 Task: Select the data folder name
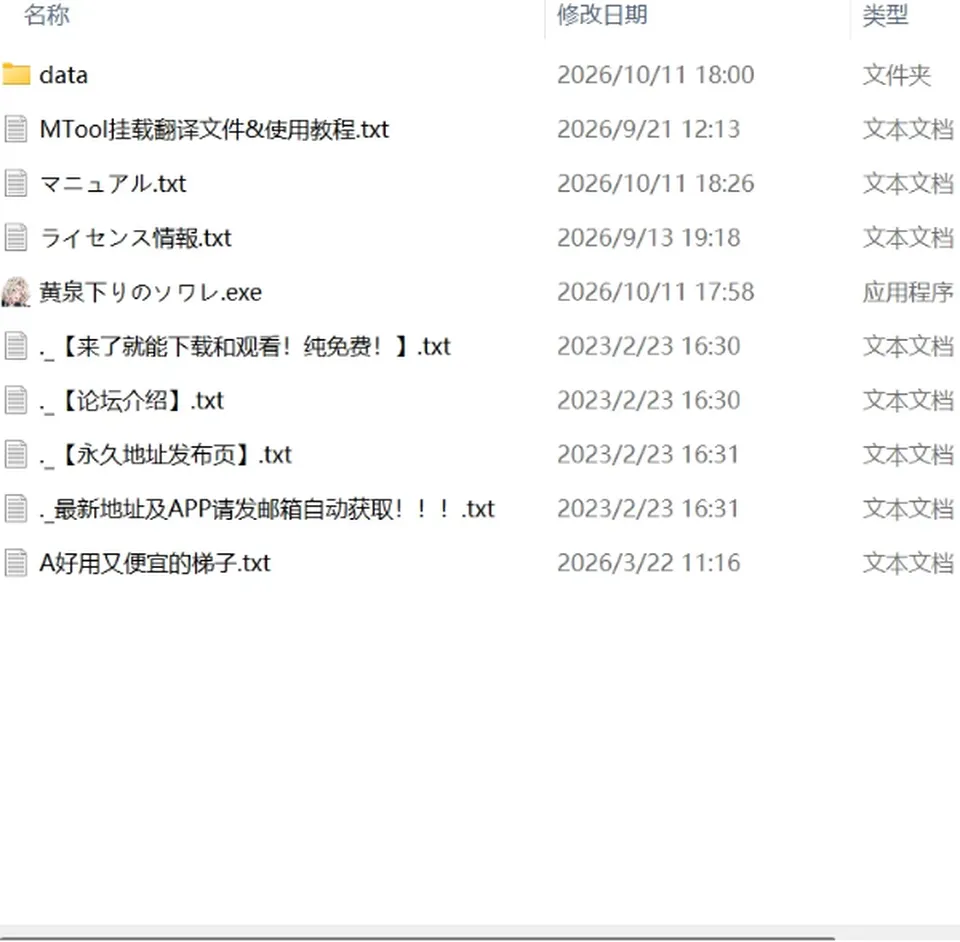coord(64,75)
